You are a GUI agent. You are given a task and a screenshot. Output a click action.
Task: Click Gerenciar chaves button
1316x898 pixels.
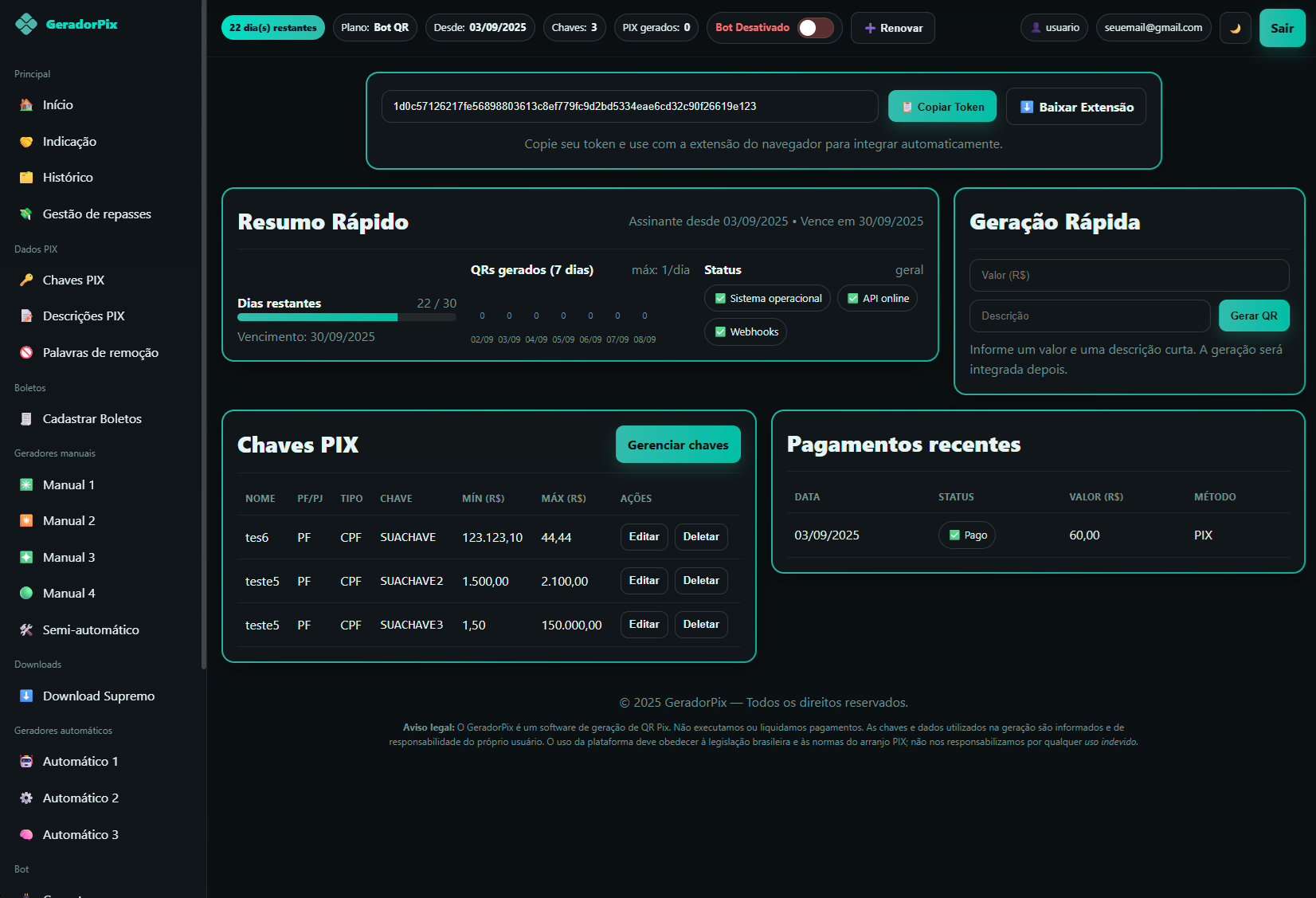678,445
